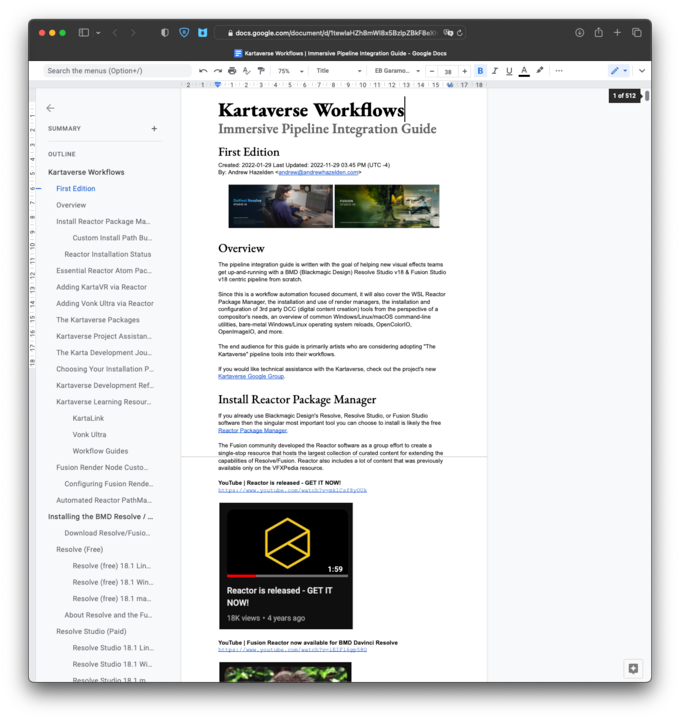Increase font size with the plus button
680x720 pixels.
tap(465, 71)
